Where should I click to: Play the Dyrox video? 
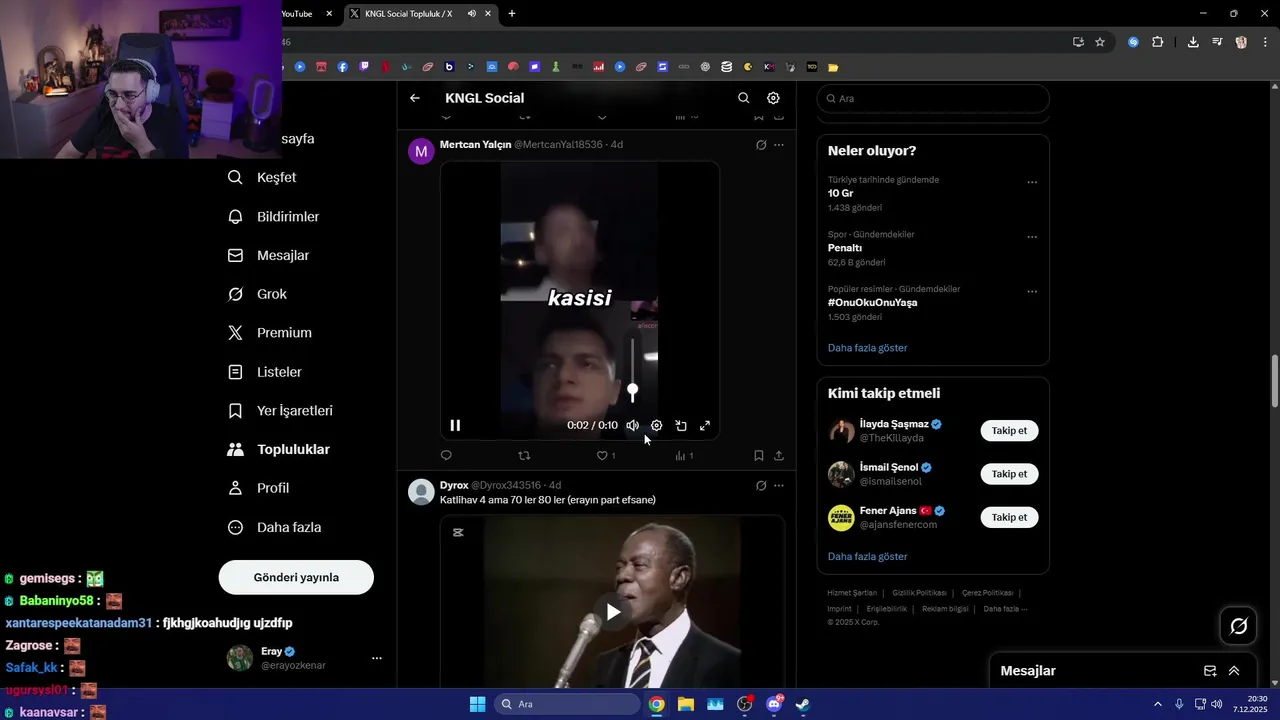point(613,612)
